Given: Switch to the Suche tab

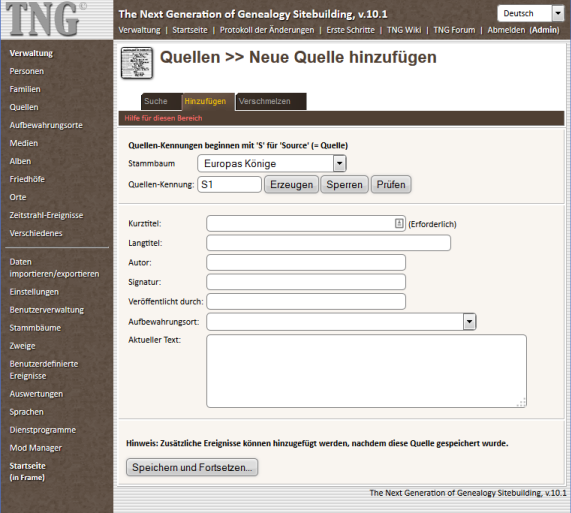Looking at the screenshot, I should pyautogui.click(x=161, y=101).
